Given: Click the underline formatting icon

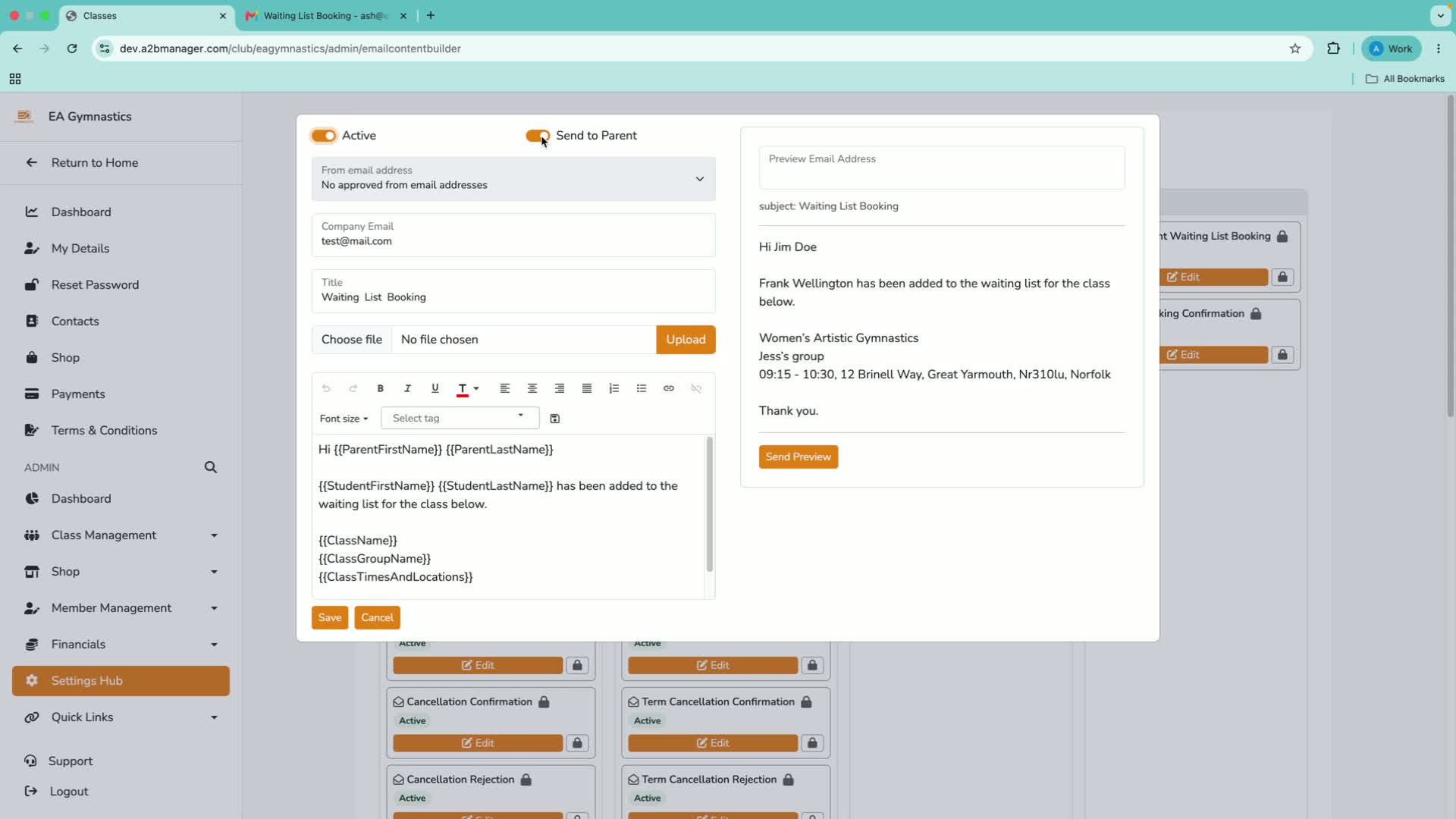Looking at the screenshot, I should coord(435,388).
